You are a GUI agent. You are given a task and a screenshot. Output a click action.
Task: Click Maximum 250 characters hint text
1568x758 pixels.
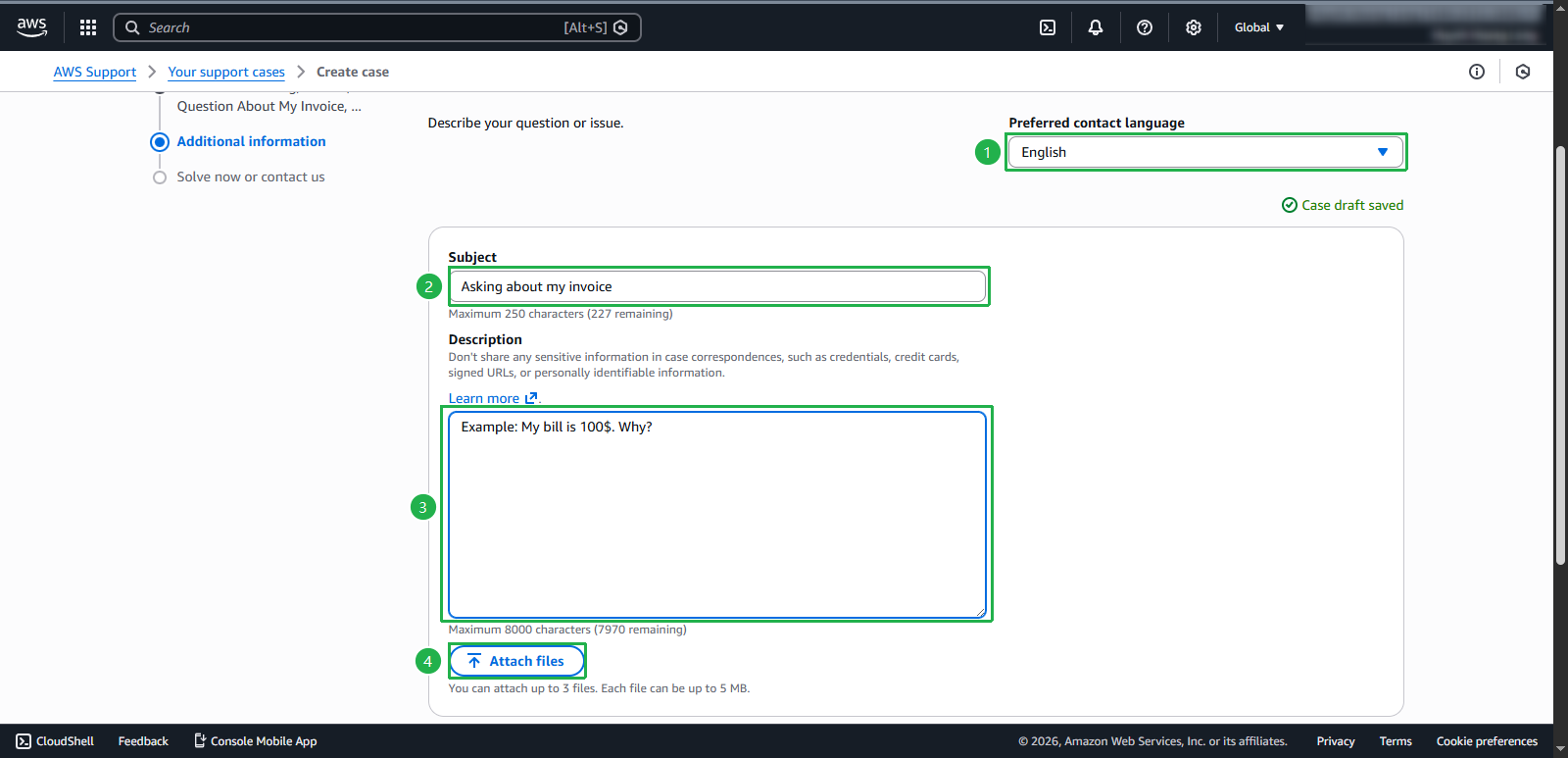tap(561, 314)
